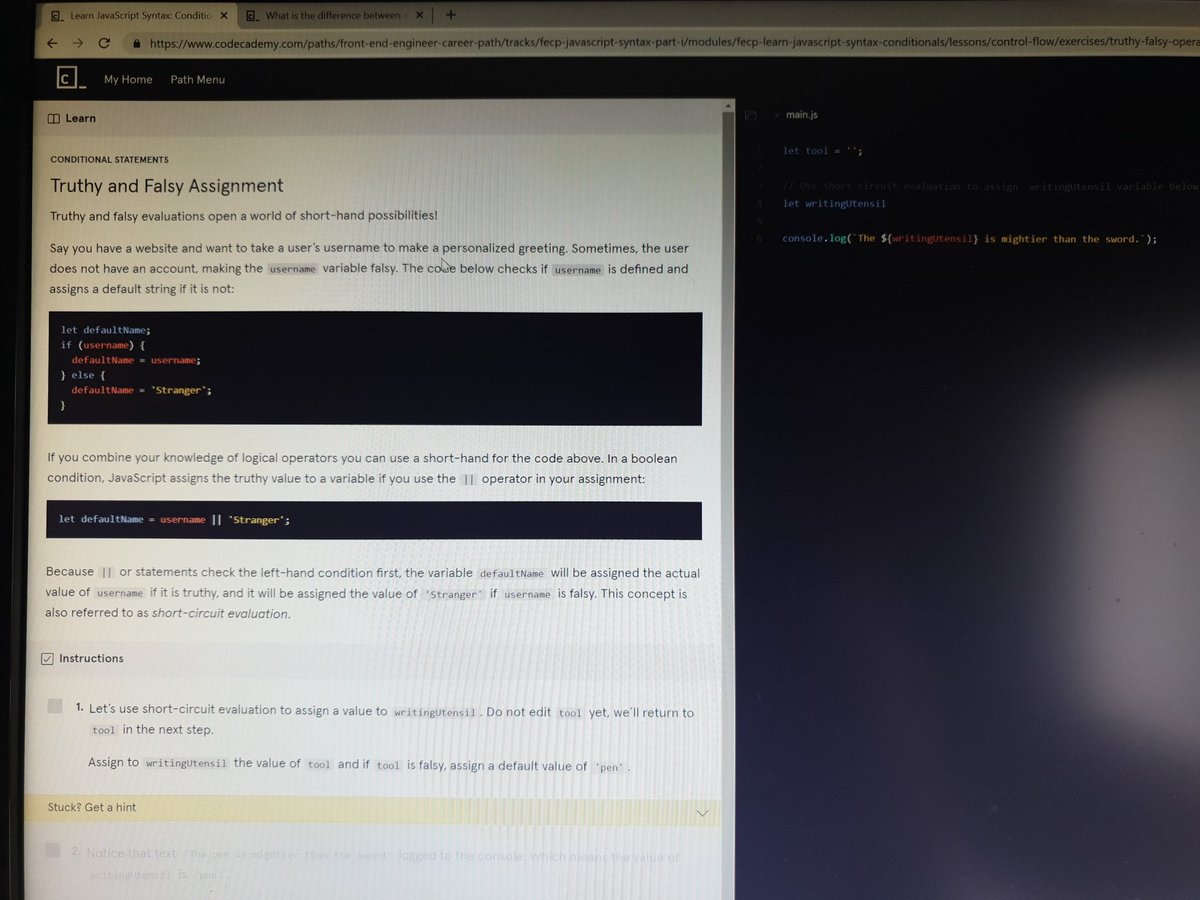Click the '} else {' code line

(83, 375)
